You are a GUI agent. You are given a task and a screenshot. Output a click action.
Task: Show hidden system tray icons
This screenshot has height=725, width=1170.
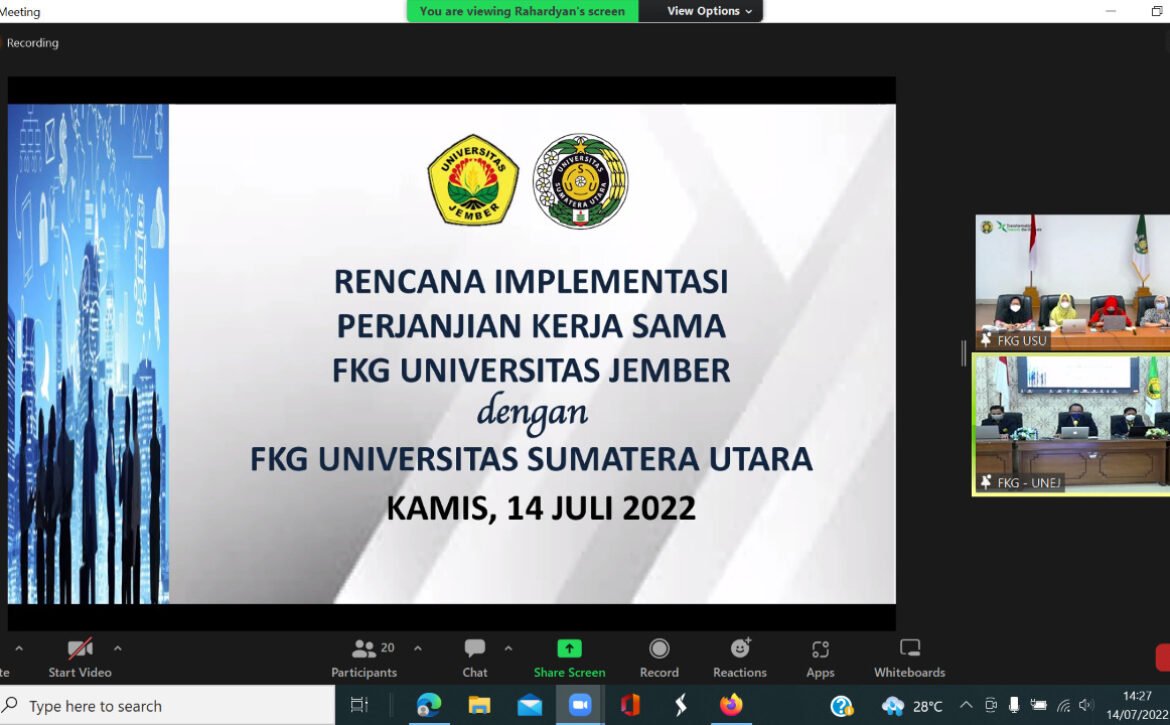coord(966,705)
